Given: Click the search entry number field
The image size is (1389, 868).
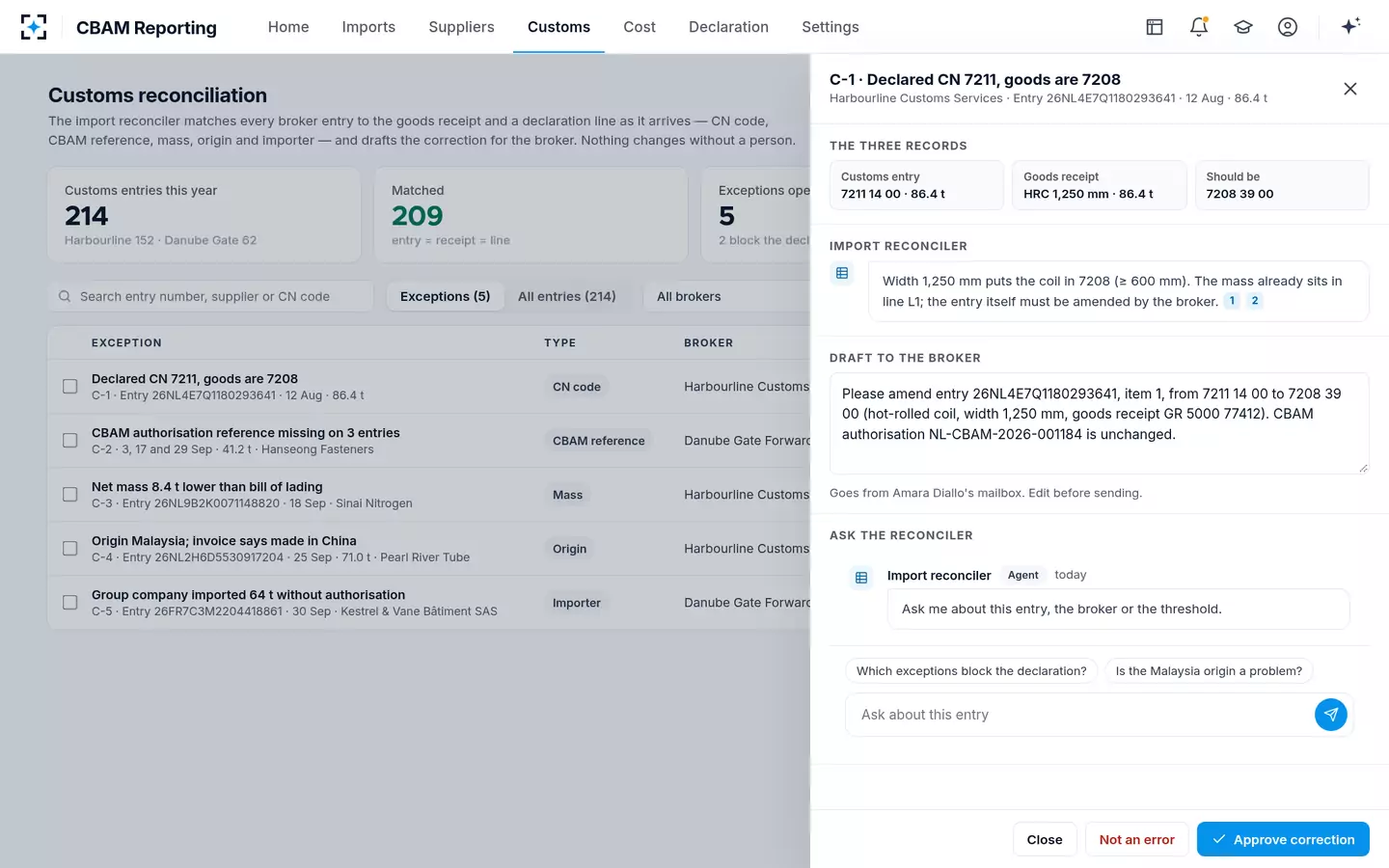Looking at the screenshot, I should pos(210,296).
